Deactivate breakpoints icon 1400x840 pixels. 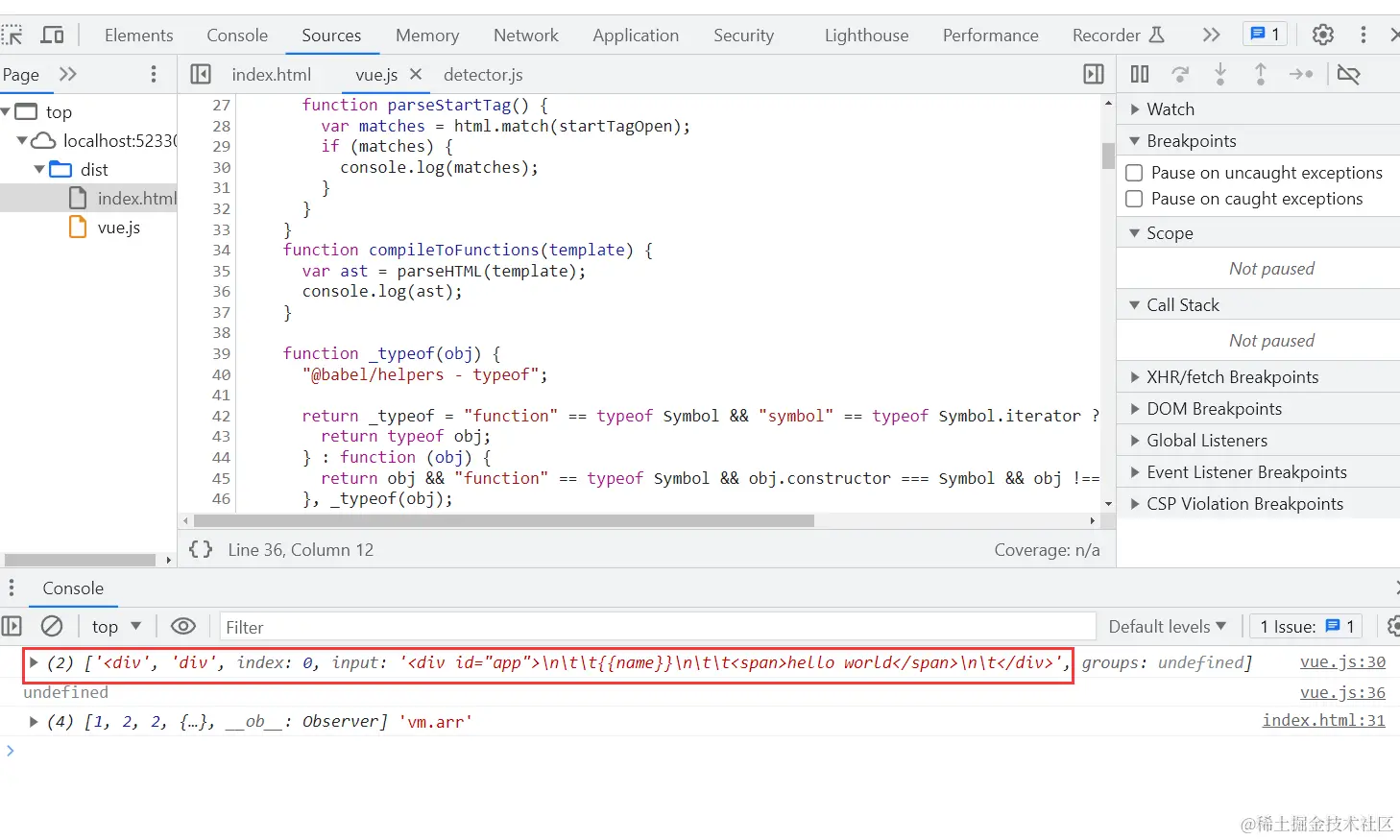pyautogui.click(x=1348, y=74)
